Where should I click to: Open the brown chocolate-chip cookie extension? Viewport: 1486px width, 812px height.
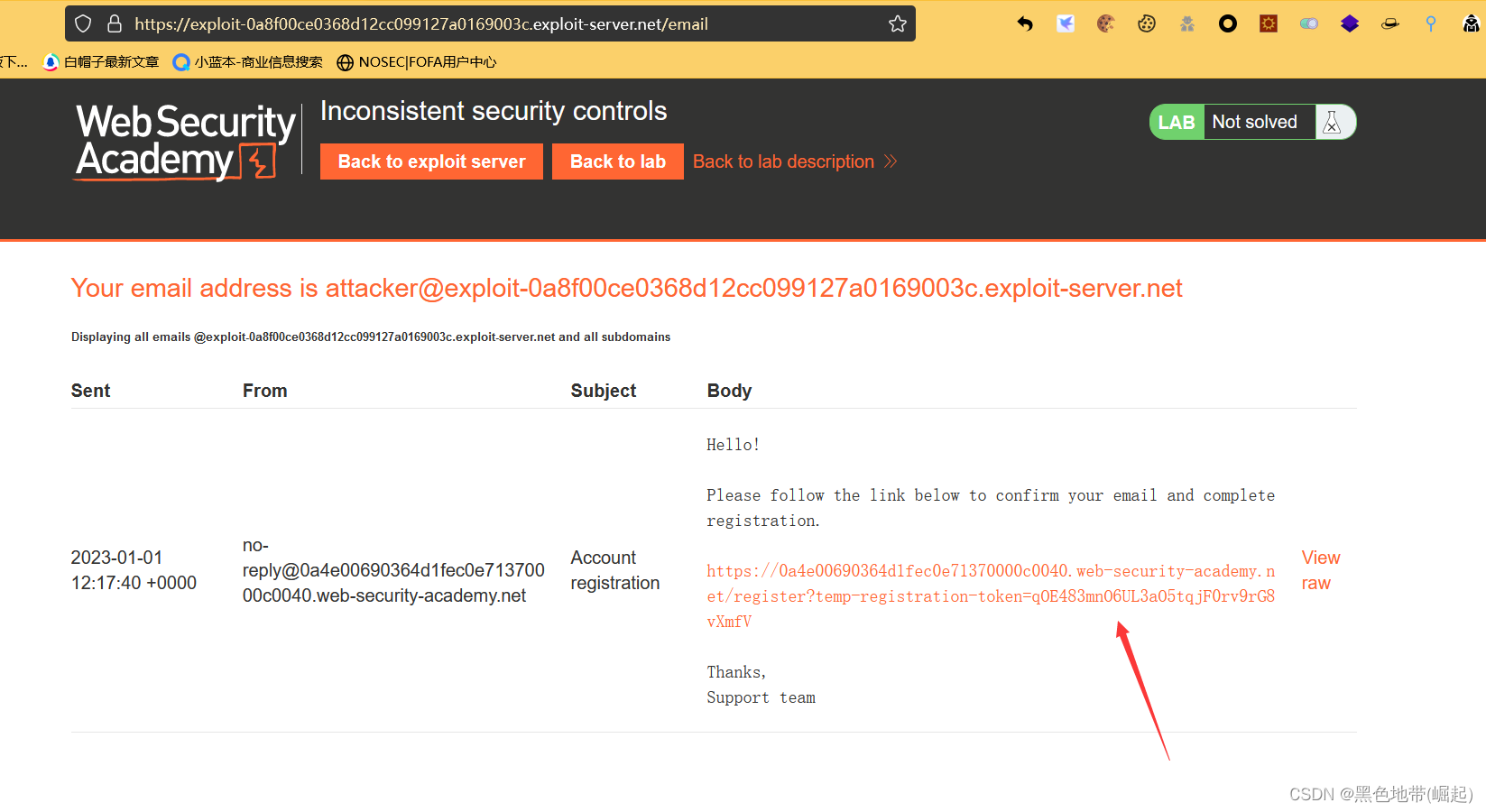point(1106,23)
